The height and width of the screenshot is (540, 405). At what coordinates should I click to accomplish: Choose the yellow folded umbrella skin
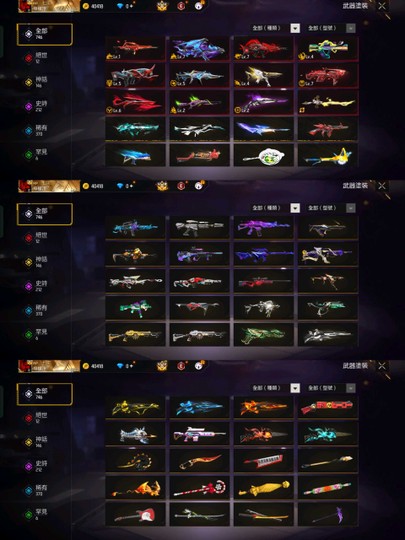click(x=264, y=488)
